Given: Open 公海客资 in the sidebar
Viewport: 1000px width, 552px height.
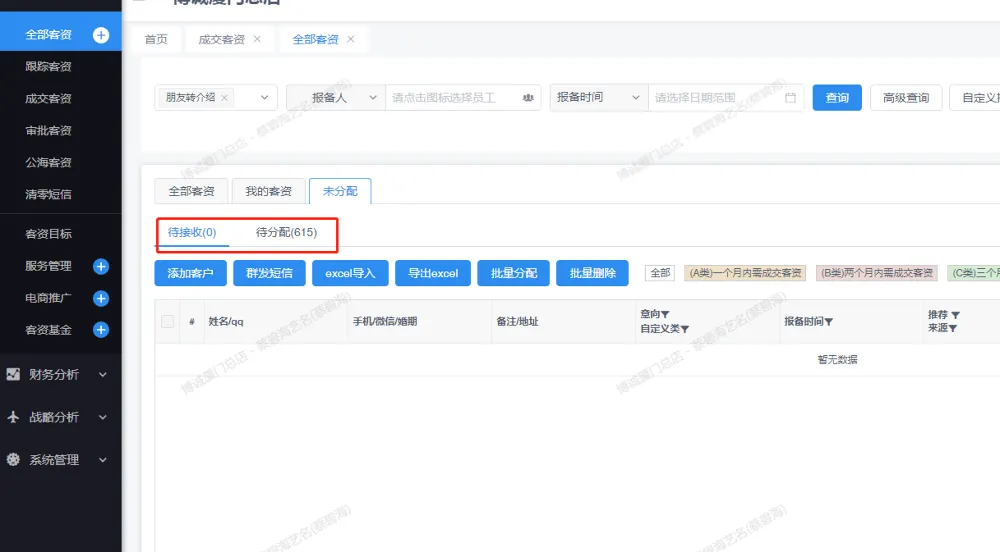Looking at the screenshot, I should tap(48, 162).
